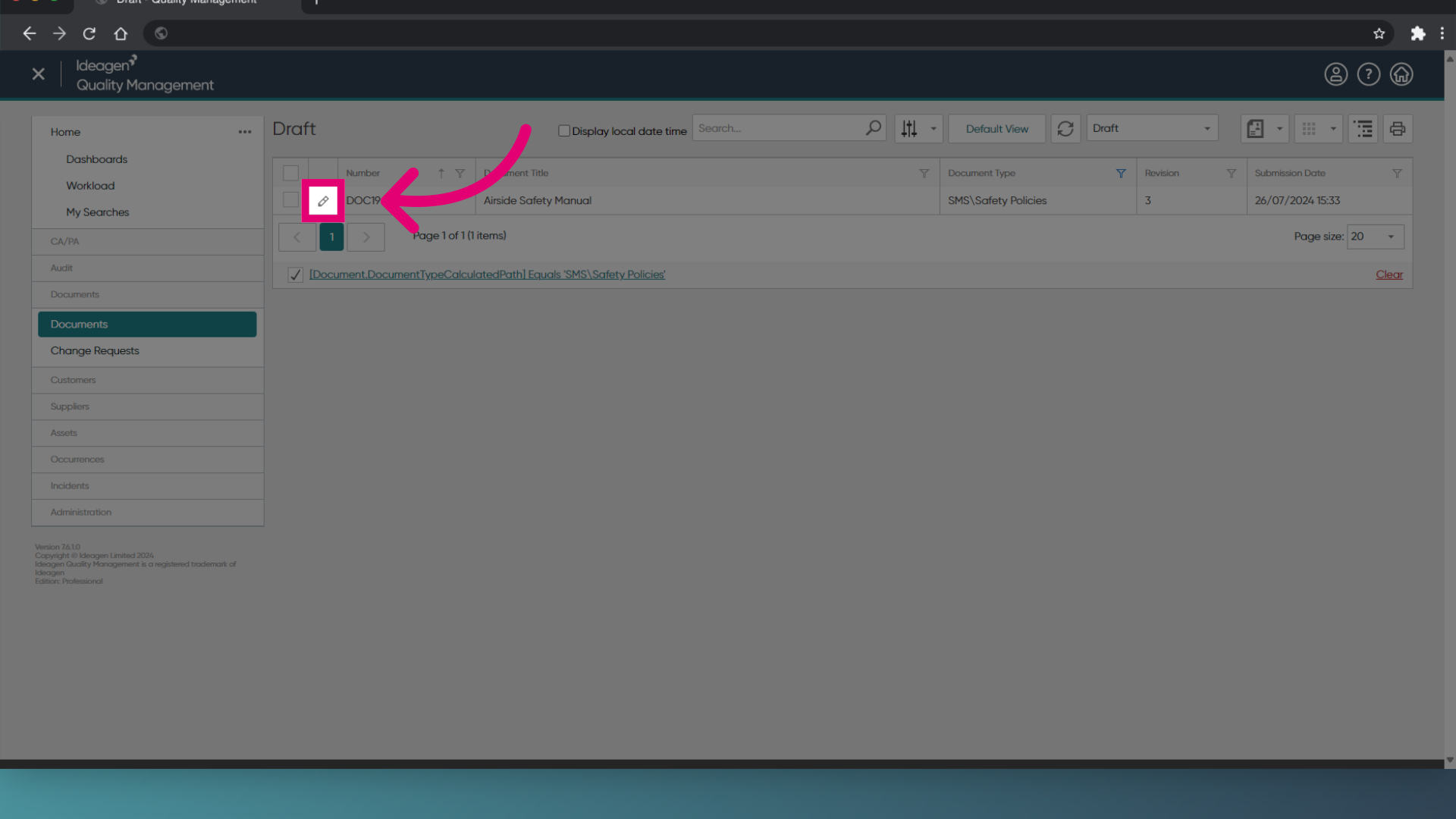Click the Ideagen Quality Management logo
This screenshot has height=819, width=1456.
(x=144, y=74)
